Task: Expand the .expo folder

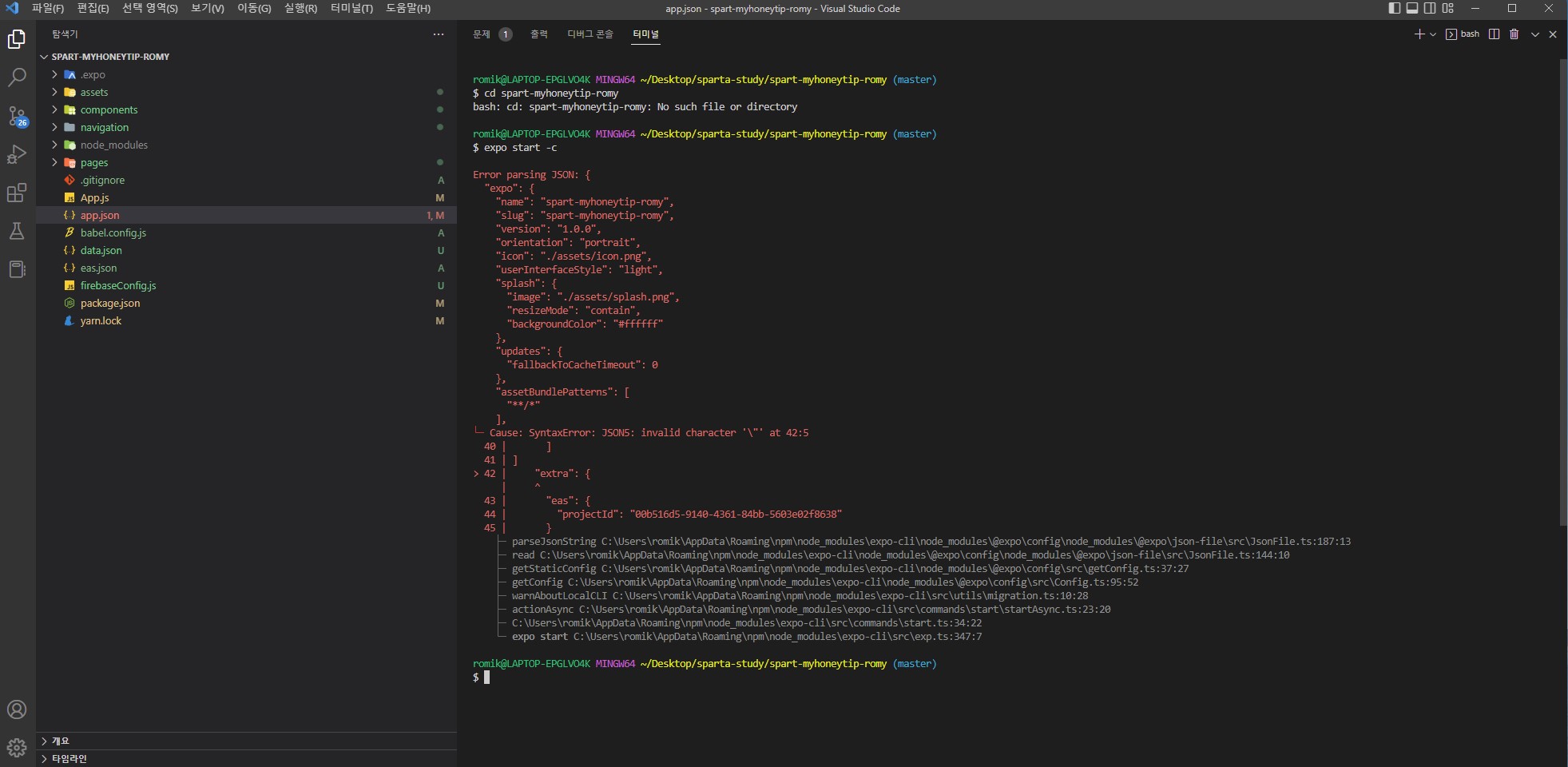Action: [247, 74]
